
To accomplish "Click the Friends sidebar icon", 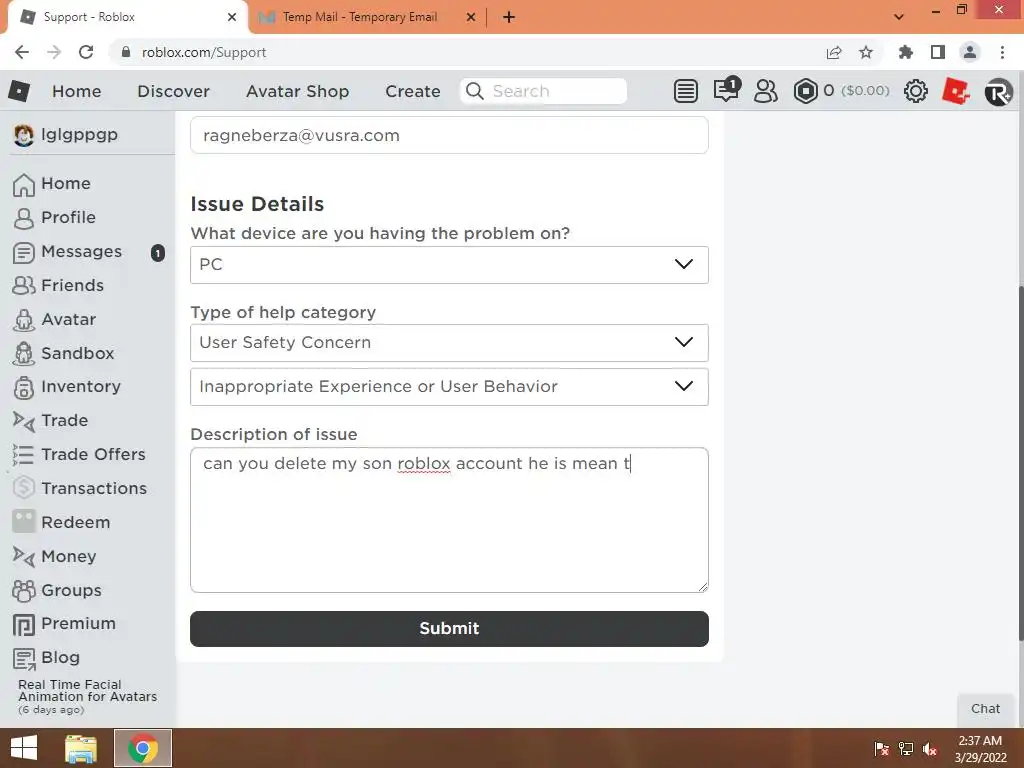I will point(24,285).
